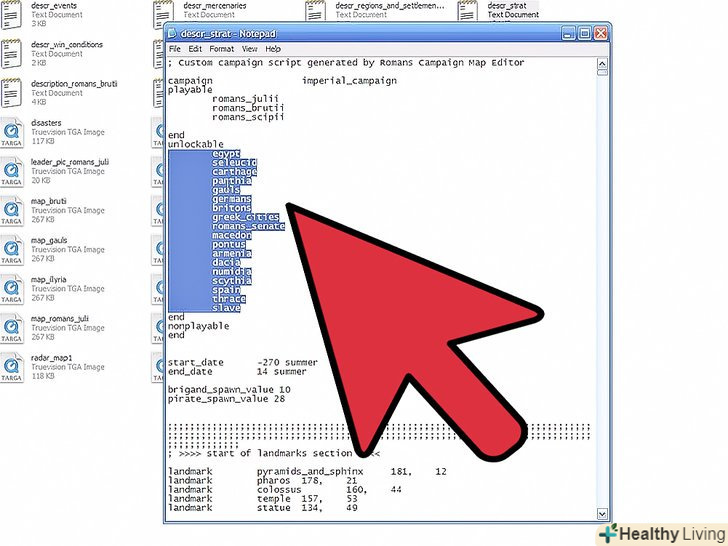The height and width of the screenshot is (546, 728).
Task: Select the description_romans_brutii file icon
Action: (x=11, y=93)
